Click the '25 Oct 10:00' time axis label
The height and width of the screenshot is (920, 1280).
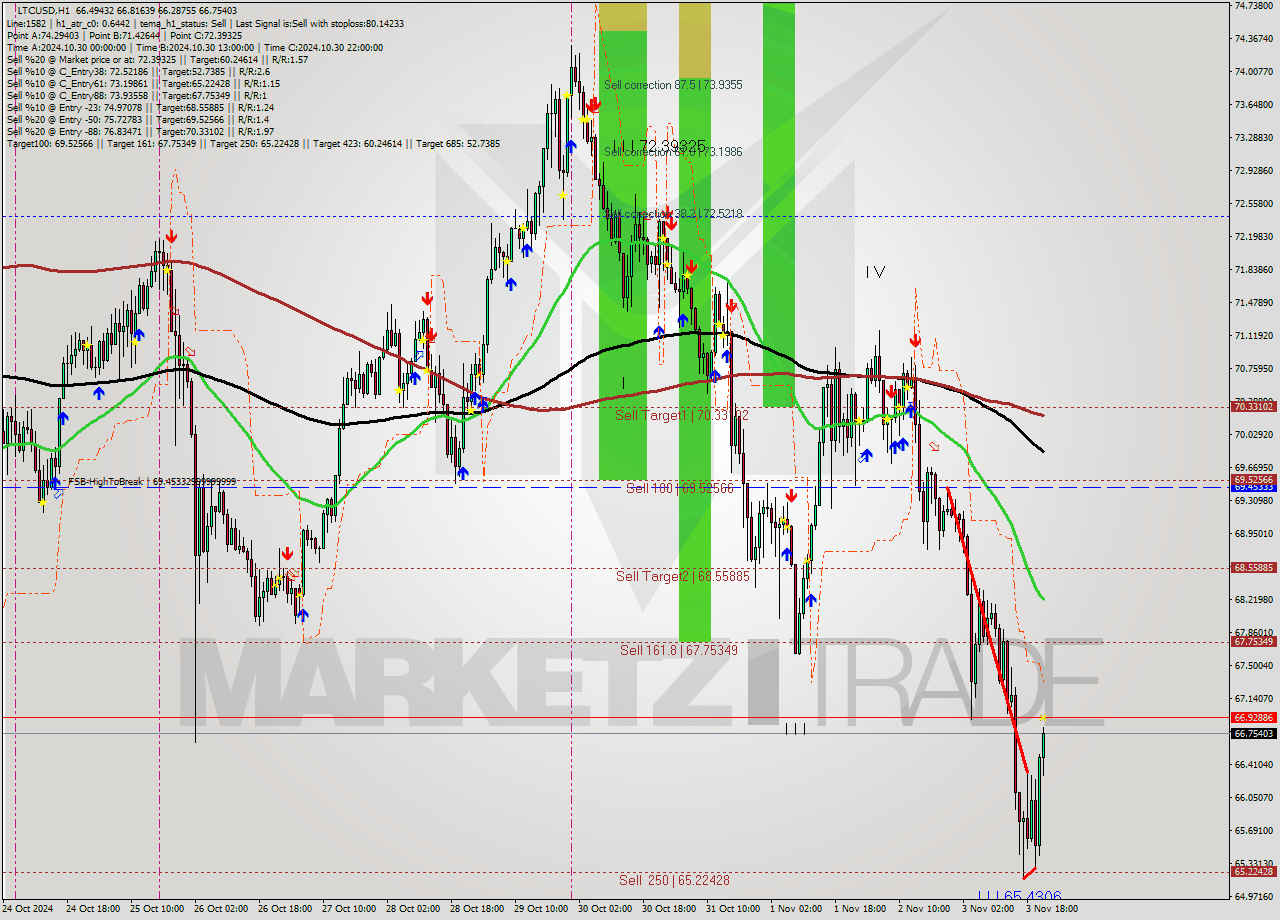coord(159,909)
